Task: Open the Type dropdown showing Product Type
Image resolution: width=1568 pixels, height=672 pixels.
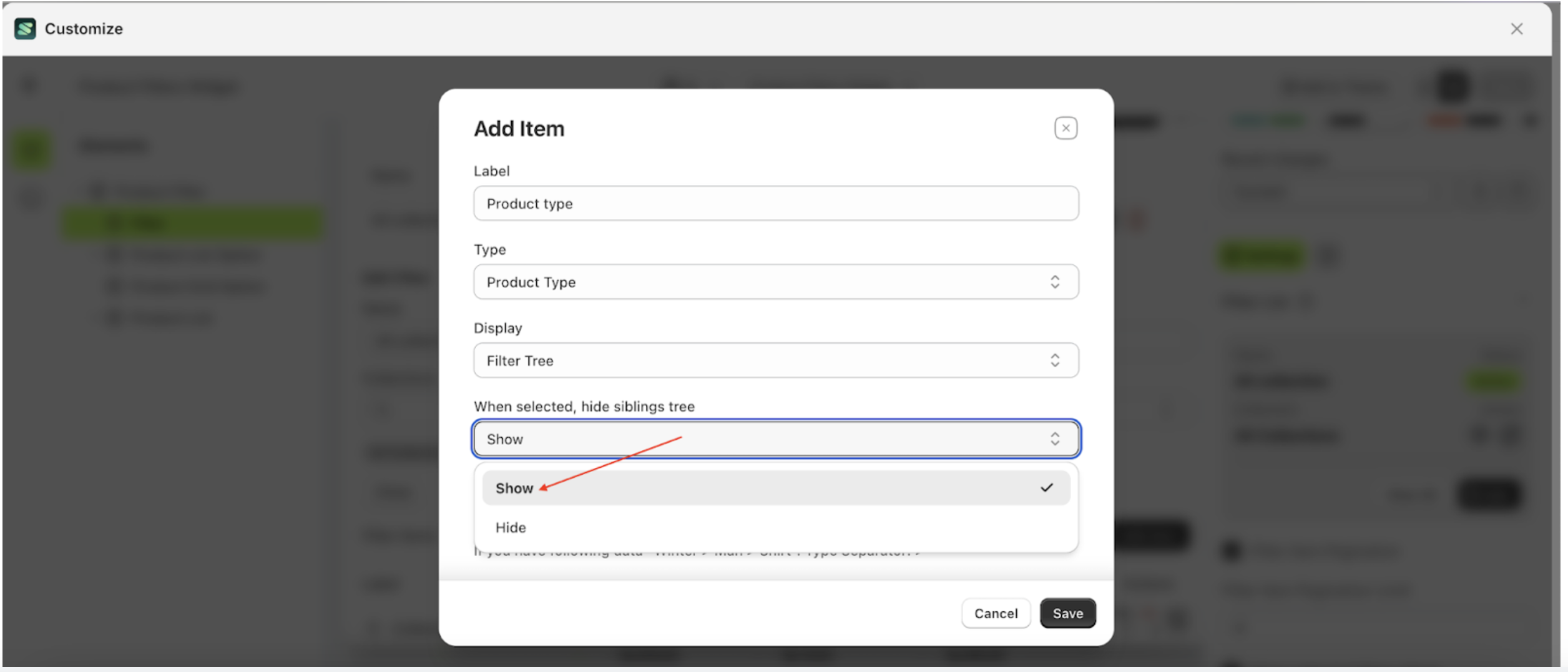Action: [775, 282]
